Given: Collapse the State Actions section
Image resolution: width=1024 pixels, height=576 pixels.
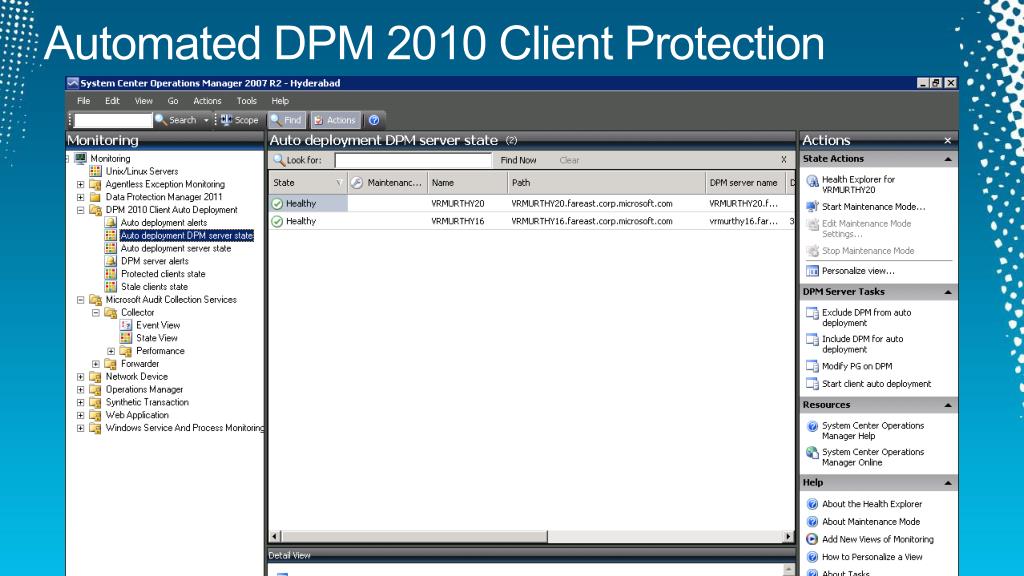Looking at the screenshot, I should point(948,159).
